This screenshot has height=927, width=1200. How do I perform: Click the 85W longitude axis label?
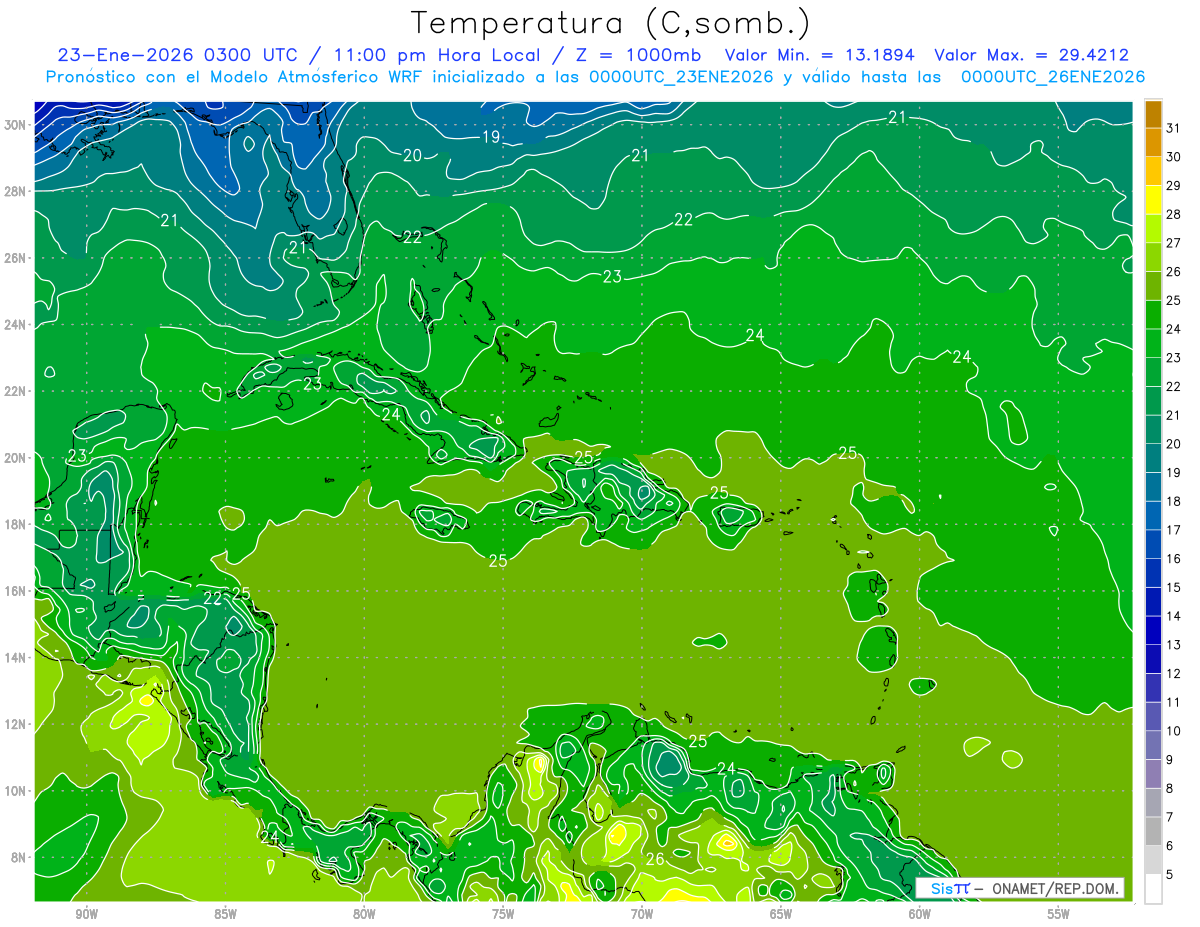click(x=225, y=914)
